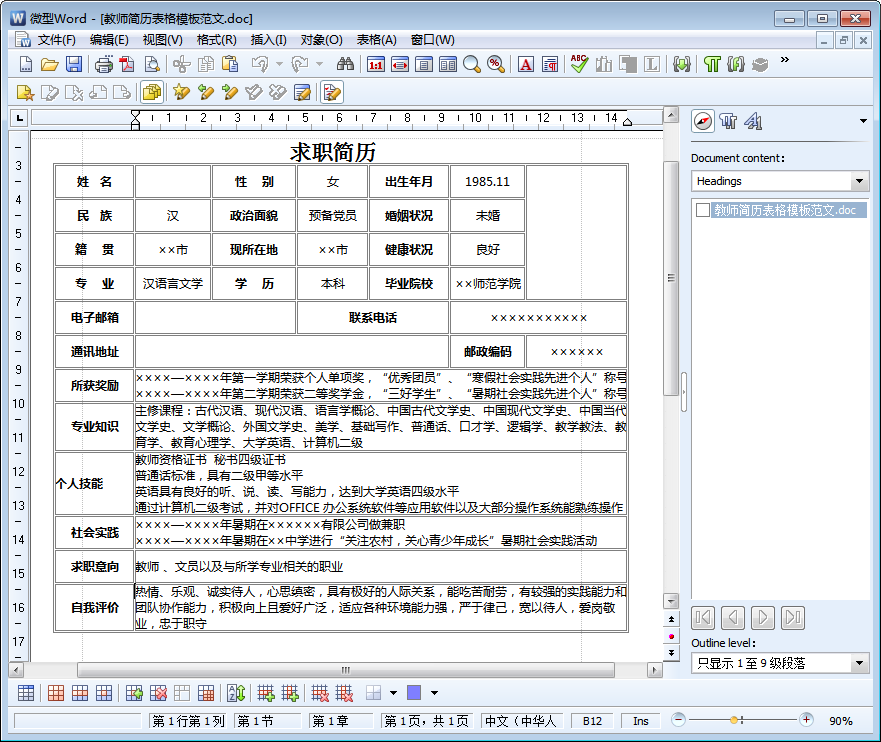Open the table borders dropdown arrow
The image size is (881, 742).
point(393,693)
